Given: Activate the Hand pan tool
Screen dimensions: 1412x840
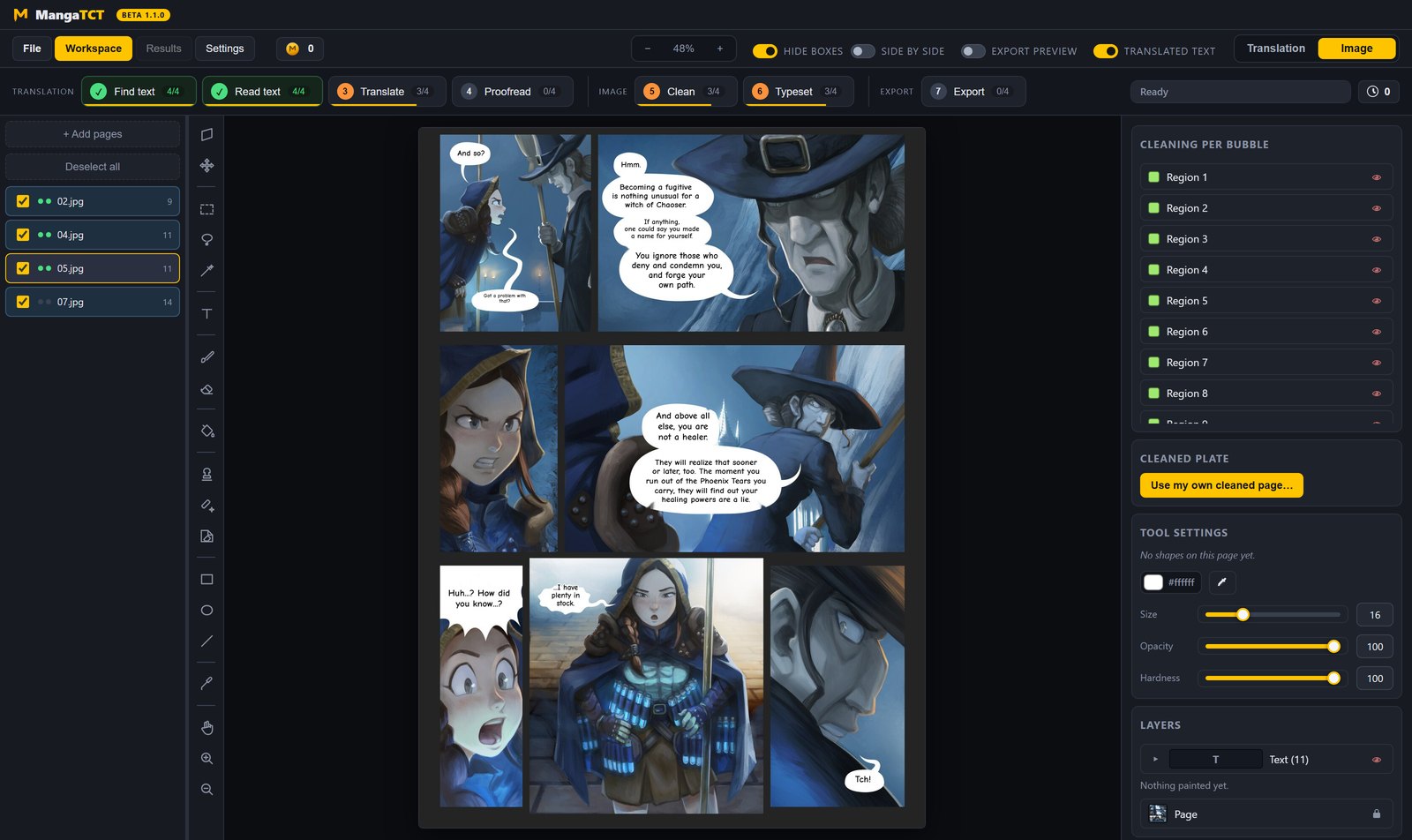Looking at the screenshot, I should [207, 728].
